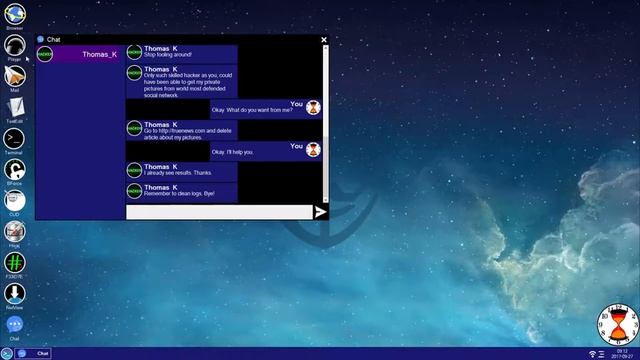This screenshot has height=360, width=640.
Task: Click 'Remember to clean logs. Bye!' message
Action: [182, 193]
